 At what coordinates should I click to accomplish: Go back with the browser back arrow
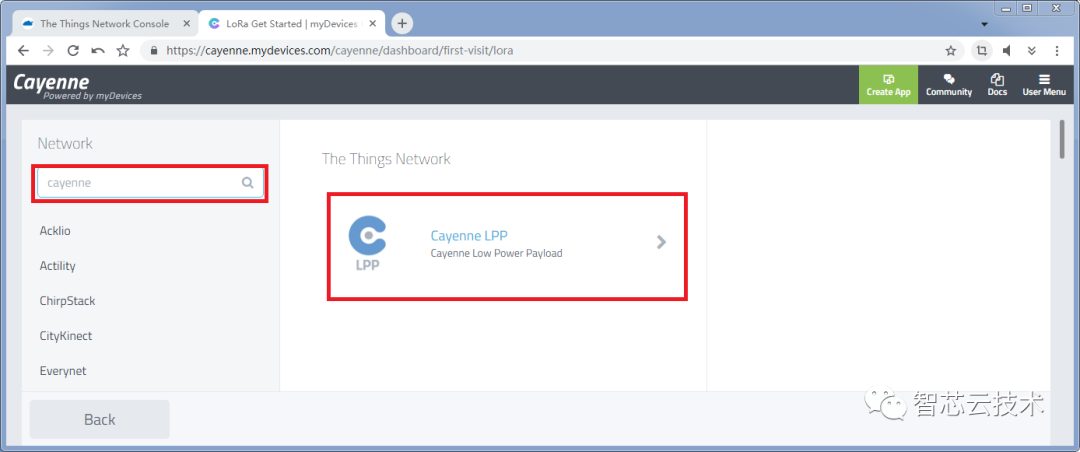pyautogui.click(x=23, y=50)
